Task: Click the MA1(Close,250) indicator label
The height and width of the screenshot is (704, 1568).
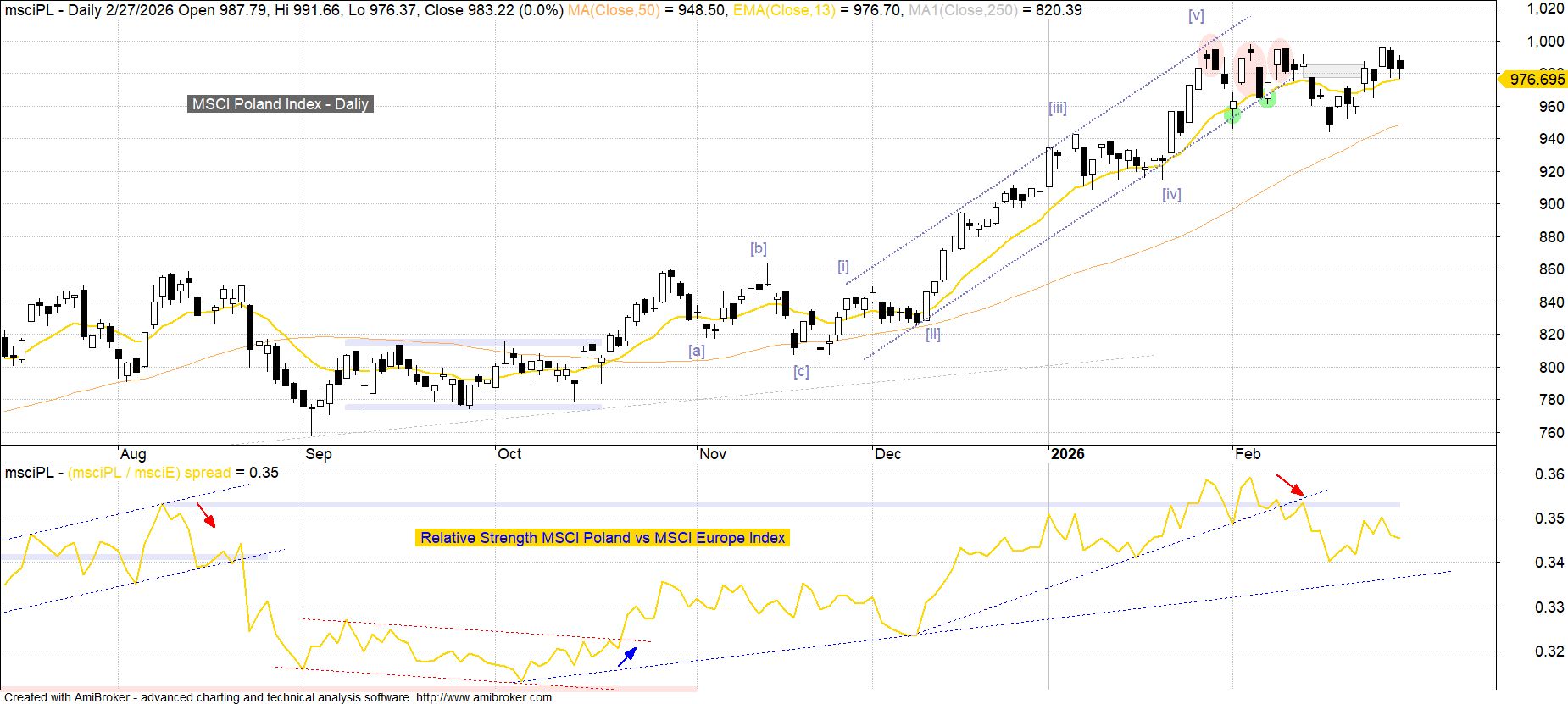Action: pos(963,10)
